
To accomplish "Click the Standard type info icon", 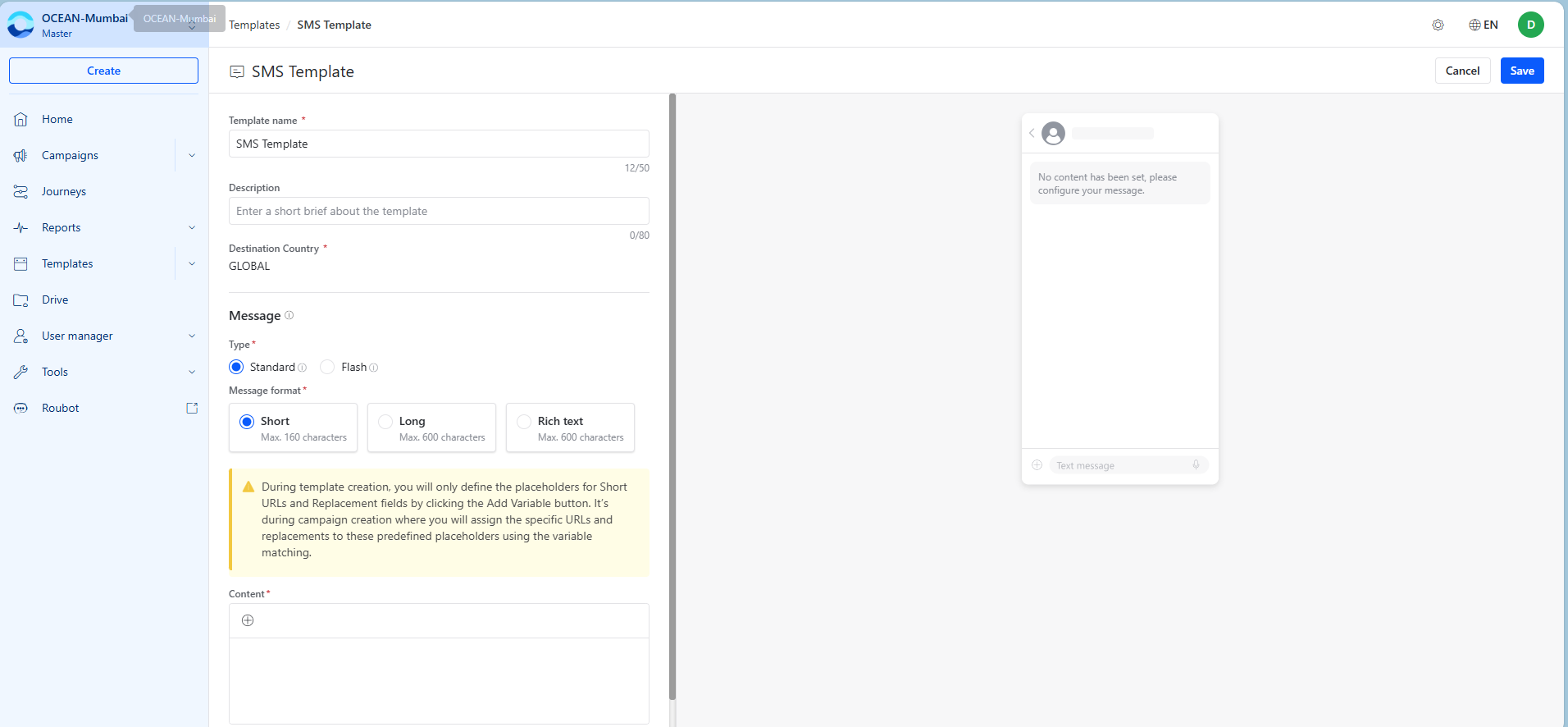I will 302,368.
